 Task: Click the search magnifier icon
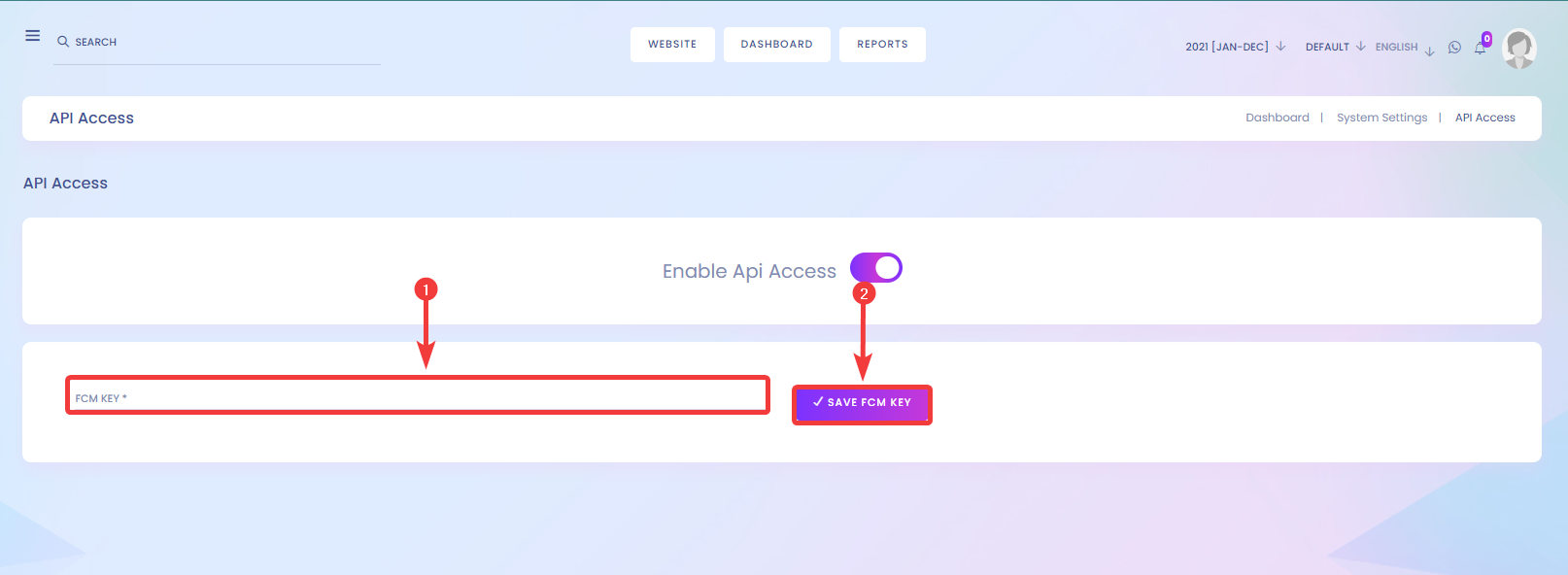point(63,42)
